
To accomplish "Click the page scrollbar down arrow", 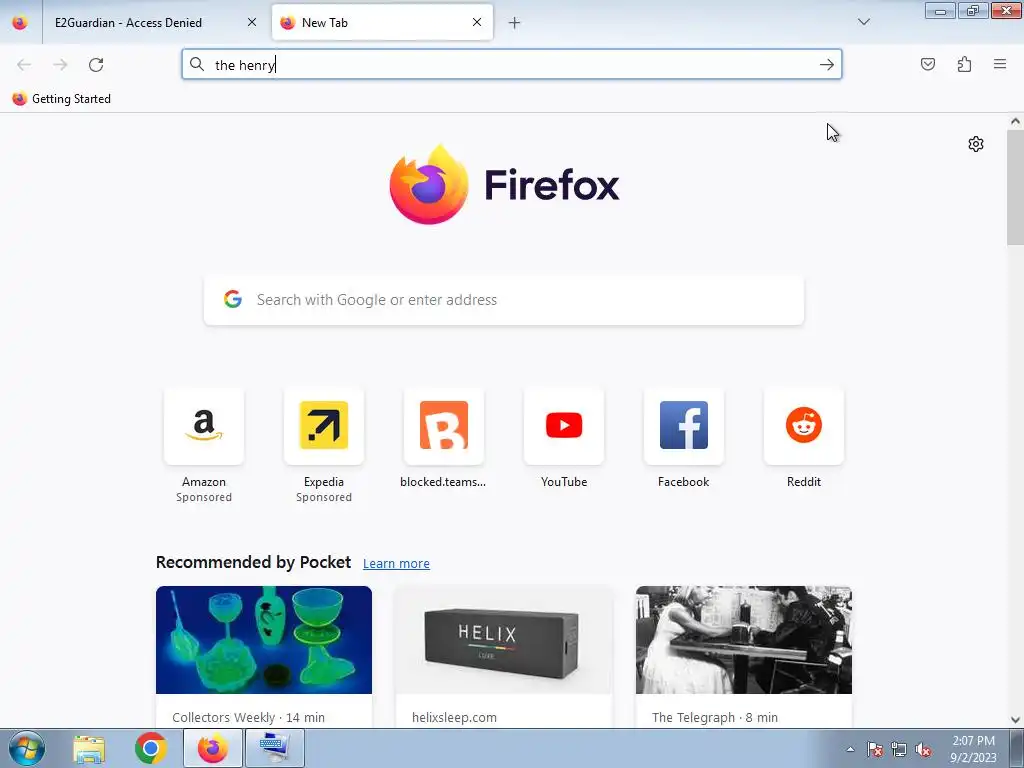I will click(1015, 720).
